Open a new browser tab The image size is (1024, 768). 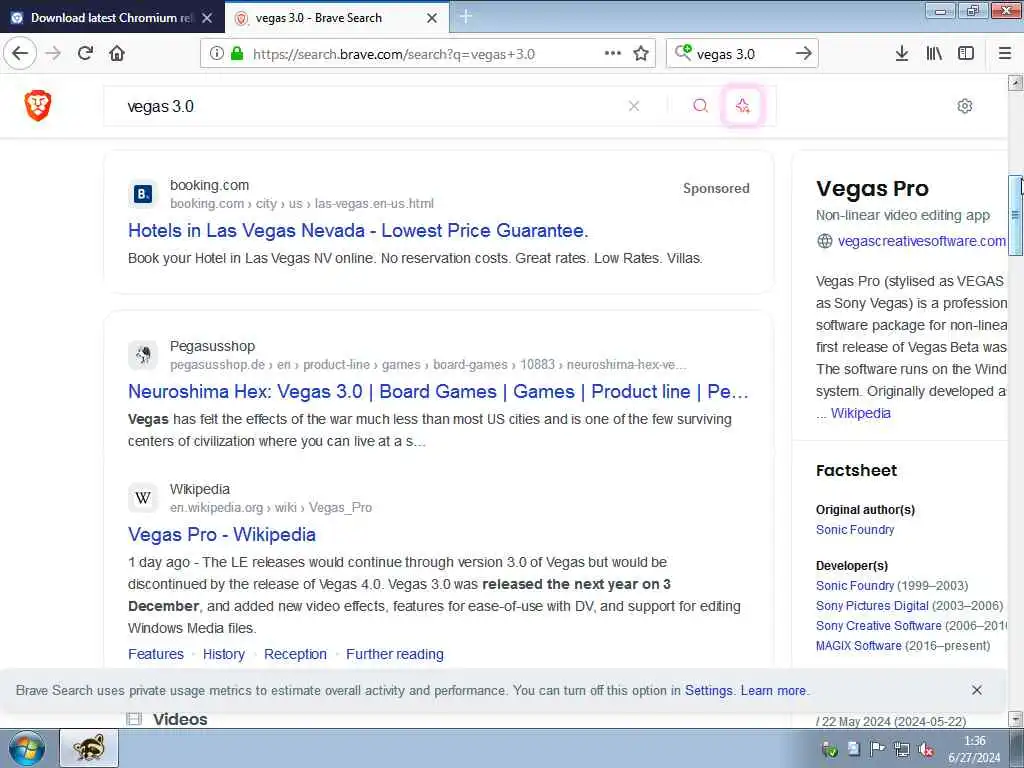pyautogui.click(x=466, y=16)
